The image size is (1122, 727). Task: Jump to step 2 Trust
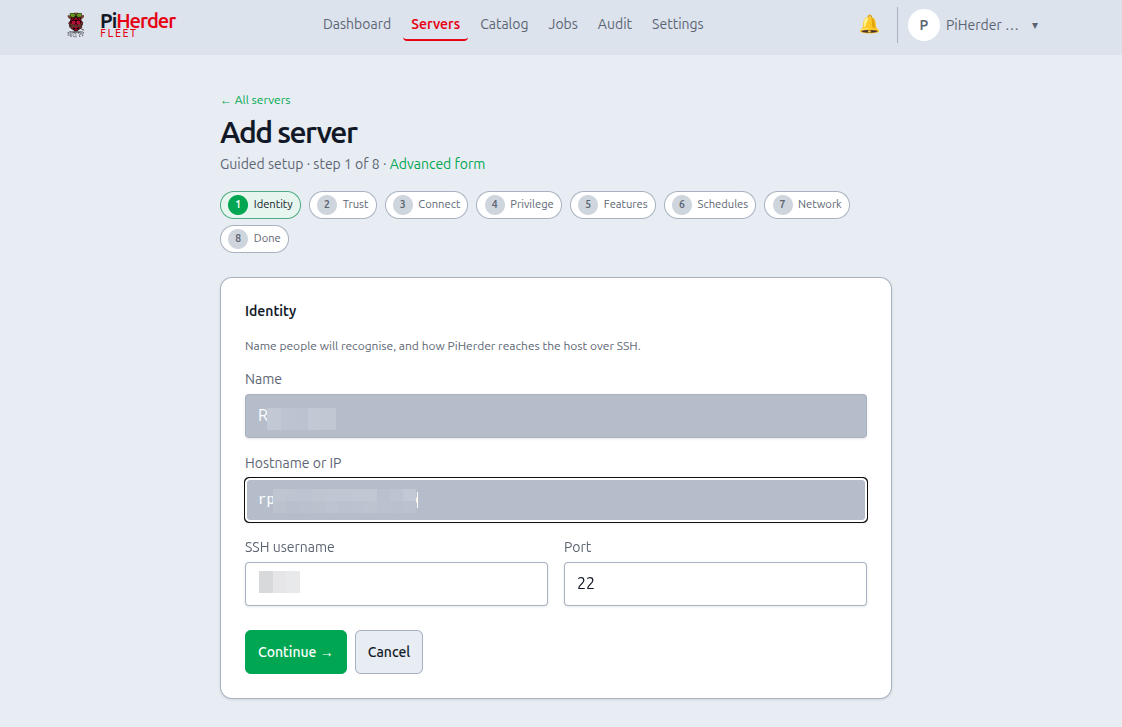(343, 205)
